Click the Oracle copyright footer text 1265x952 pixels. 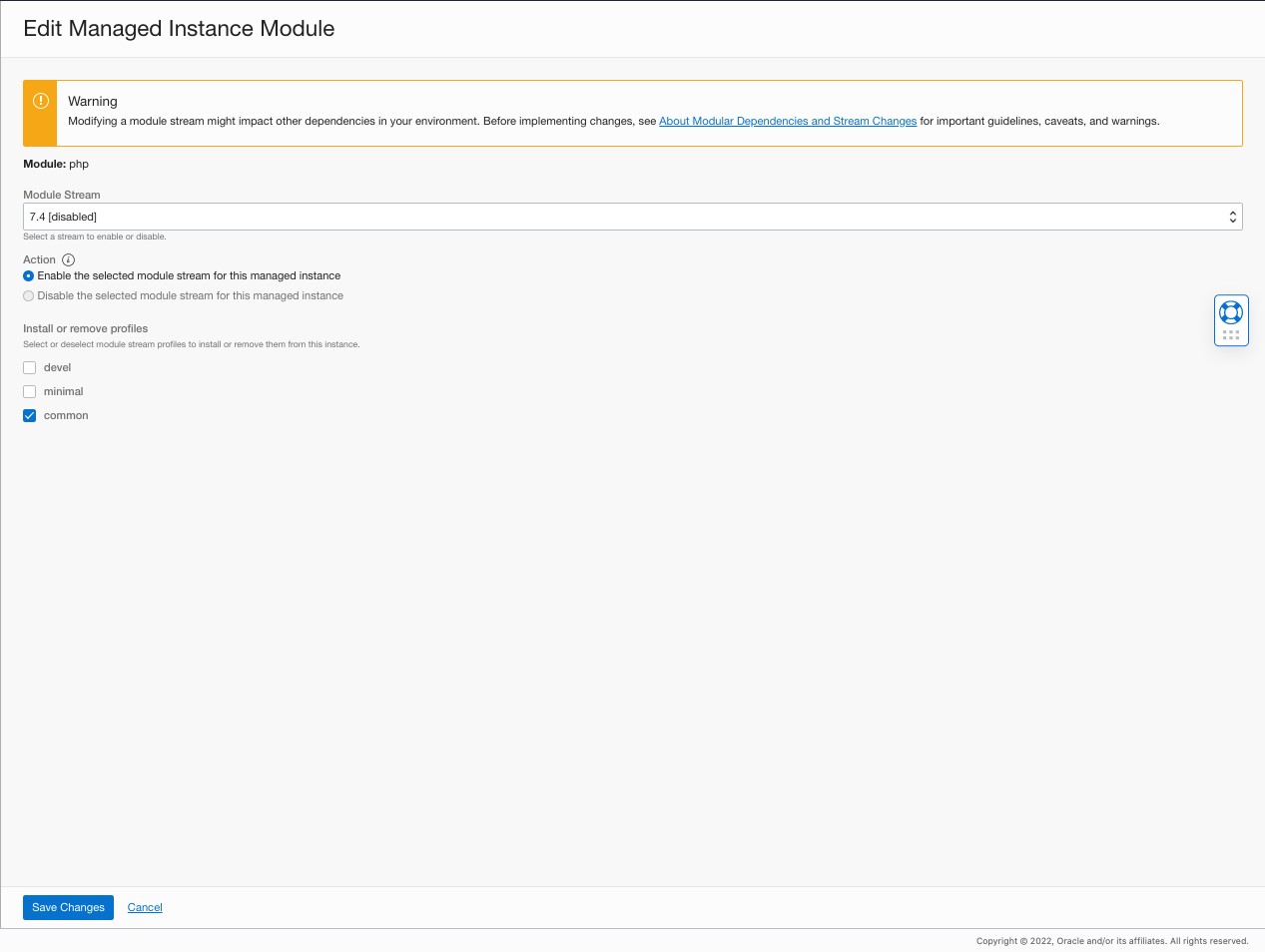[x=1112, y=941]
